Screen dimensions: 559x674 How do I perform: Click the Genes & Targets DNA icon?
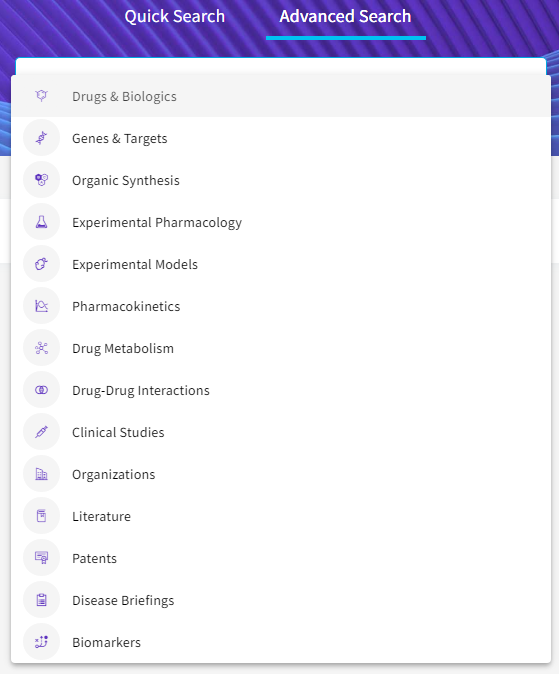tap(41, 138)
